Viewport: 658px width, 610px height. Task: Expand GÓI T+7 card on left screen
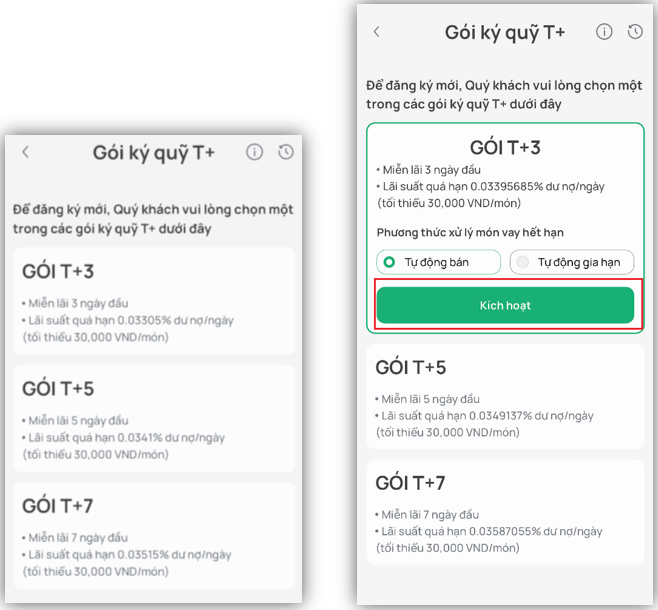[x=154, y=536]
